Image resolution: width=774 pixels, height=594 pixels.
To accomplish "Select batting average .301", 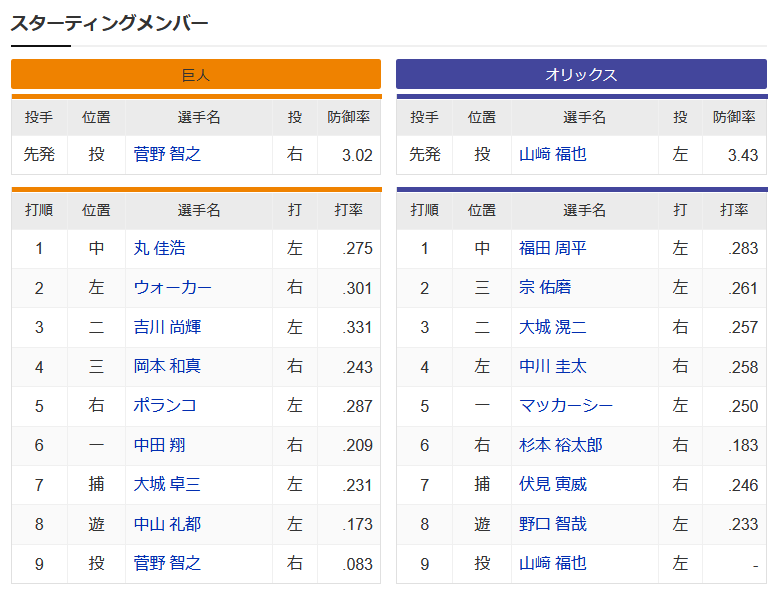I will coord(357,288).
